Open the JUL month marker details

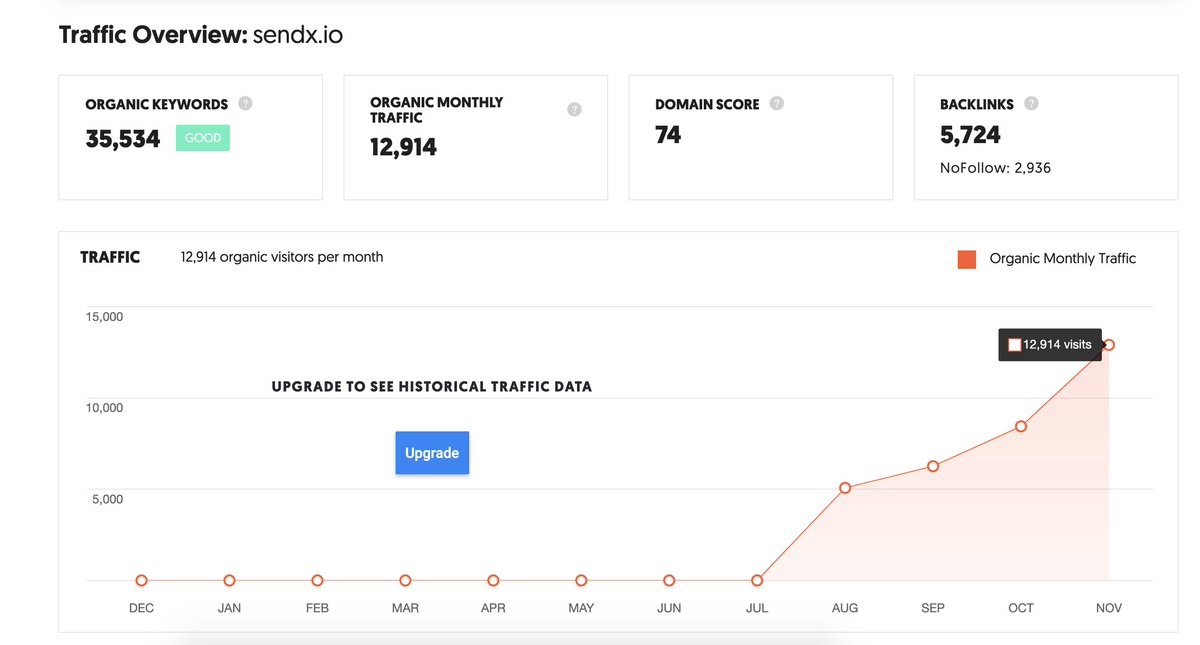[x=757, y=580]
